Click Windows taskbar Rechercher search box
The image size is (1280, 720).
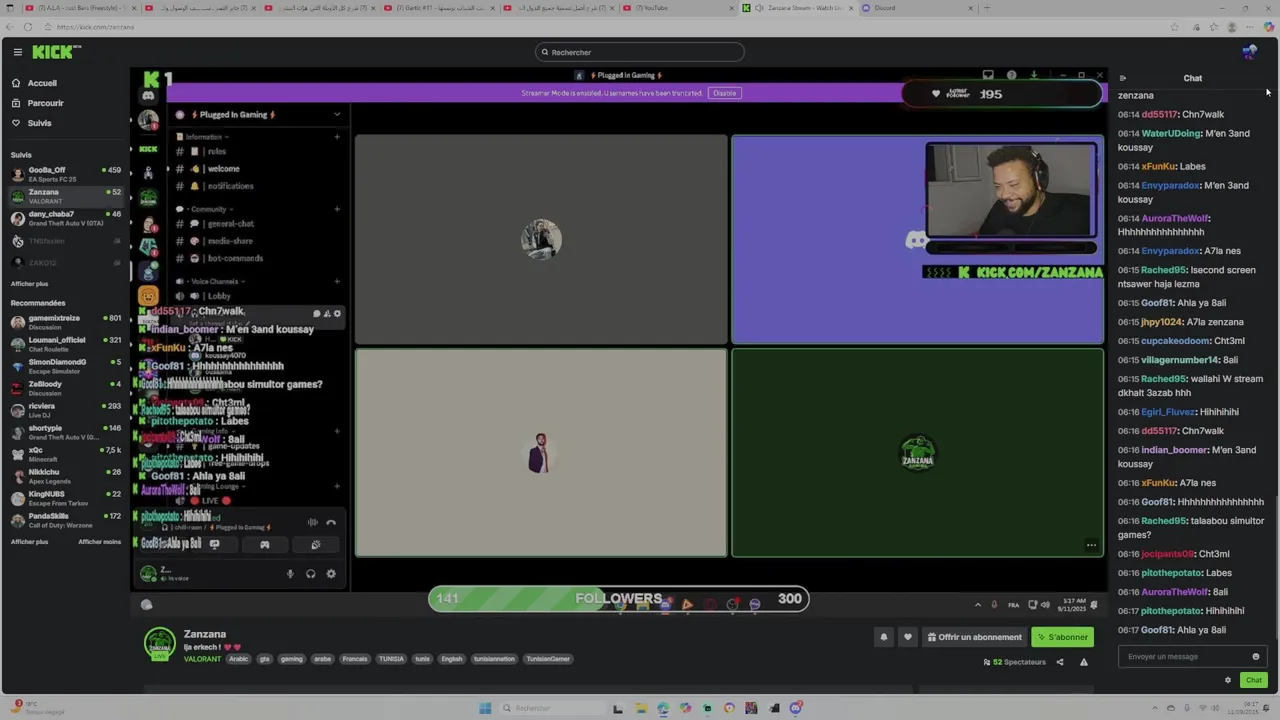point(551,708)
